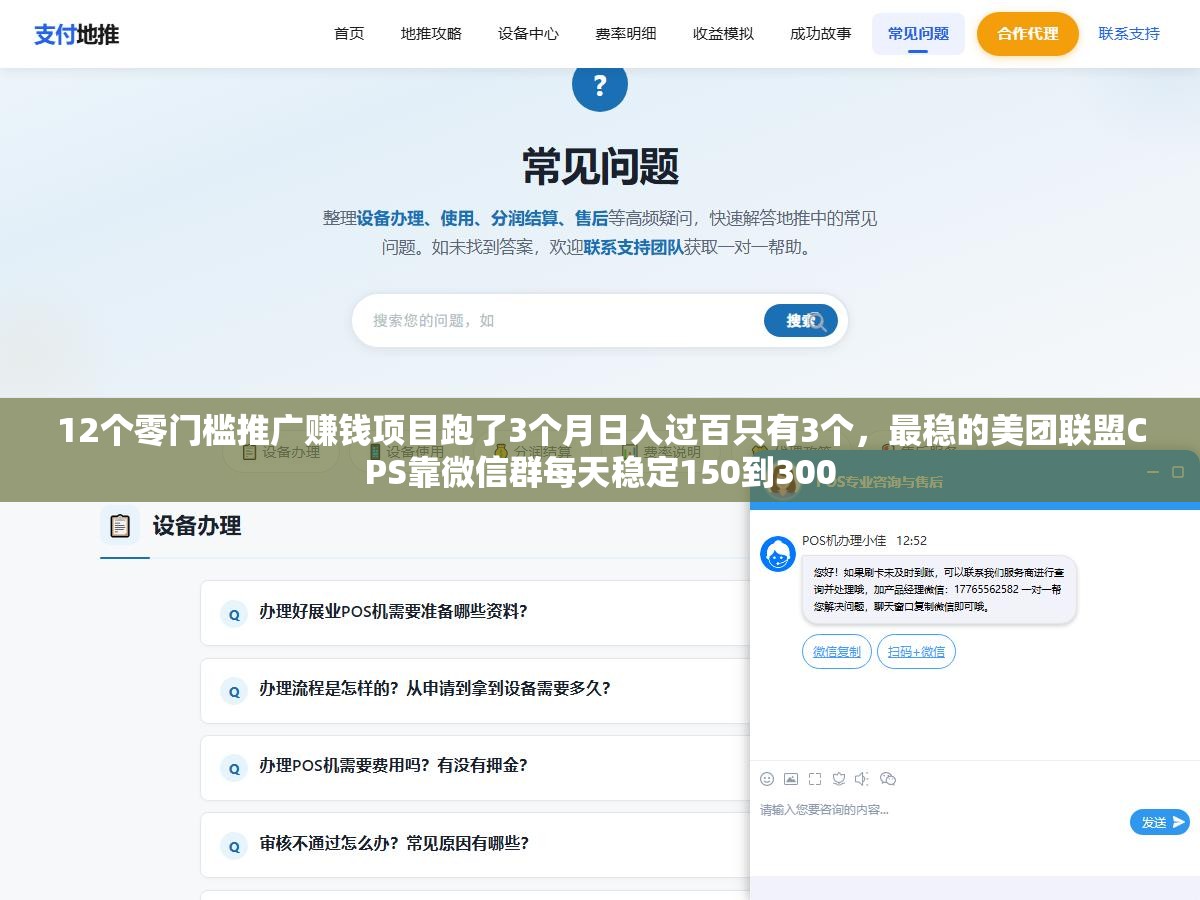
Task: Select 收益模拟 in the top navigation
Action: click(723, 34)
